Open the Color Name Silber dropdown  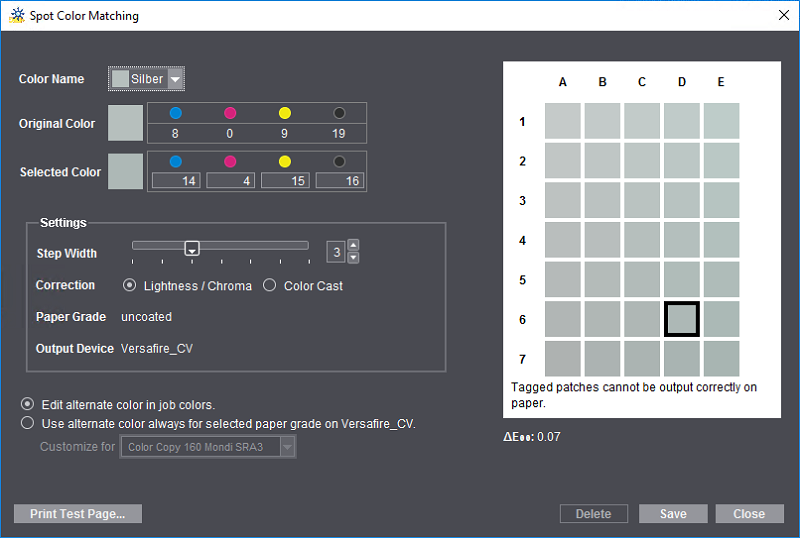click(x=175, y=79)
